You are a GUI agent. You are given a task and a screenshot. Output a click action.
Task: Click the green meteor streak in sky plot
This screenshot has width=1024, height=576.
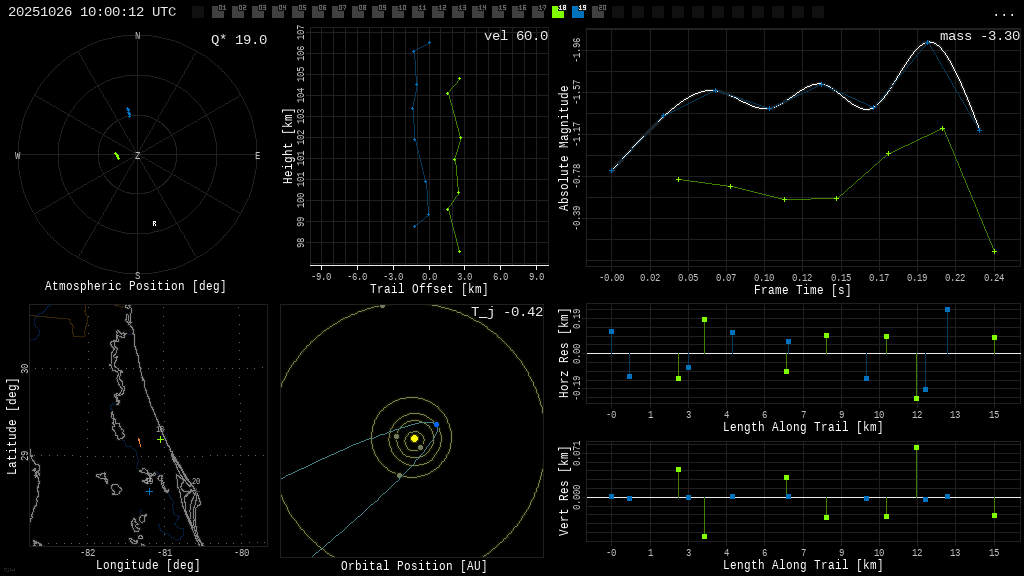[x=117, y=156]
